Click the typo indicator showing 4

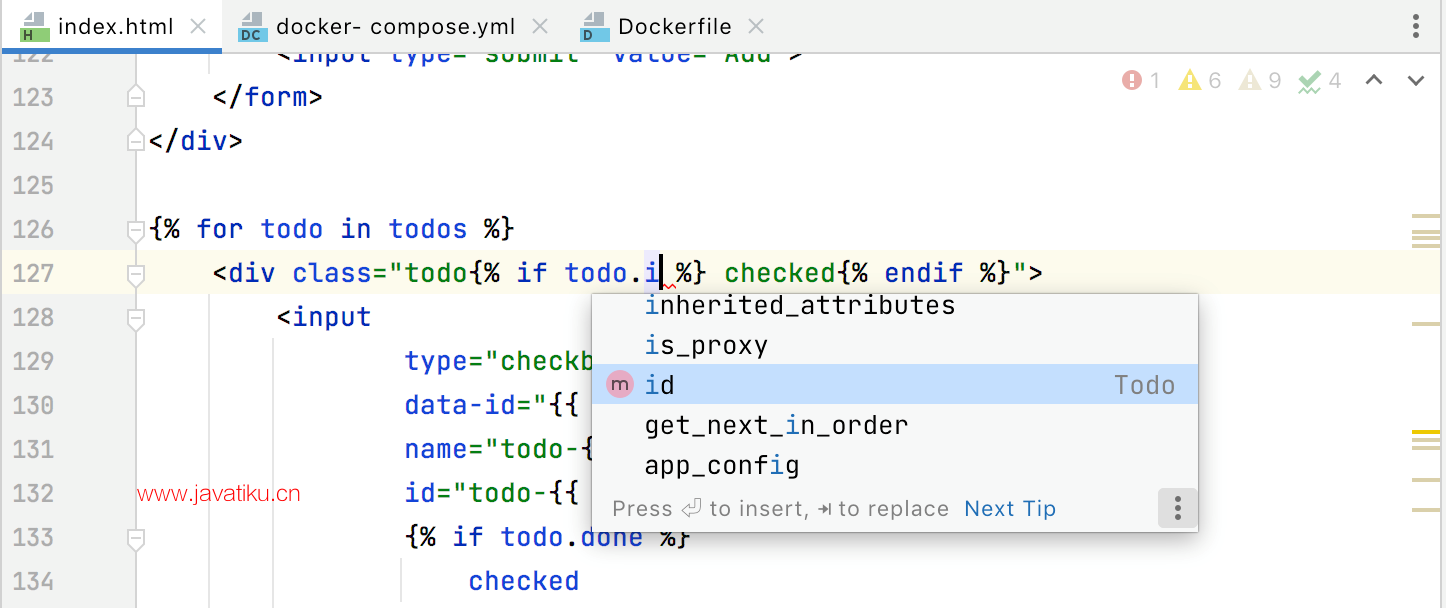coord(1319,81)
